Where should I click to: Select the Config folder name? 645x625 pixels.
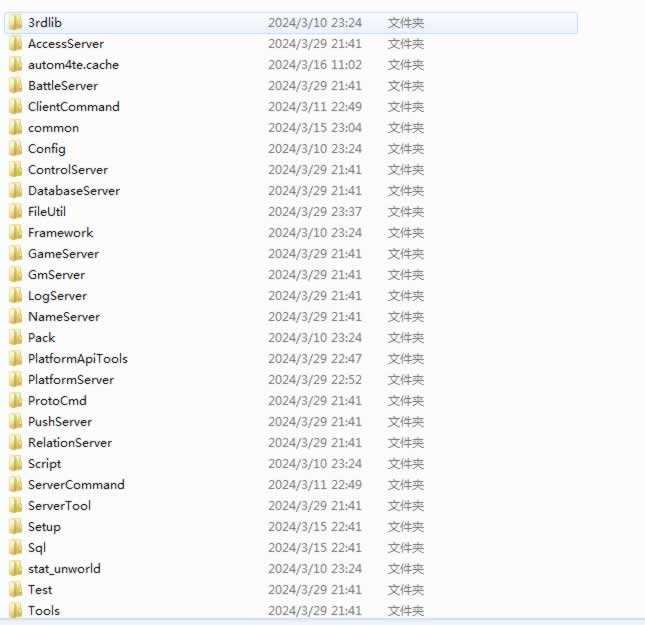[x=47, y=149]
